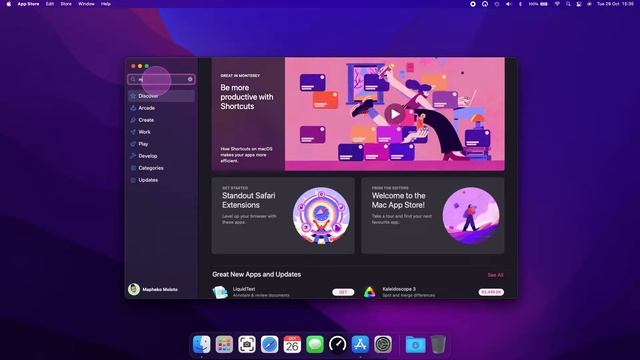The height and width of the screenshot is (360, 640).
Task: Click the Work paper-plane icon
Action: tap(133, 132)
